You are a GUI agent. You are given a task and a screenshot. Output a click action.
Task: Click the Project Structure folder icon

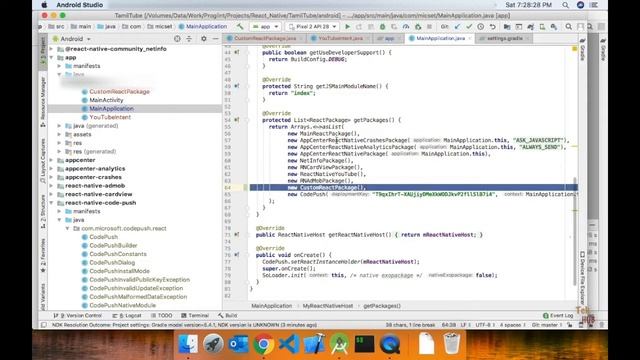pos(507,27)
